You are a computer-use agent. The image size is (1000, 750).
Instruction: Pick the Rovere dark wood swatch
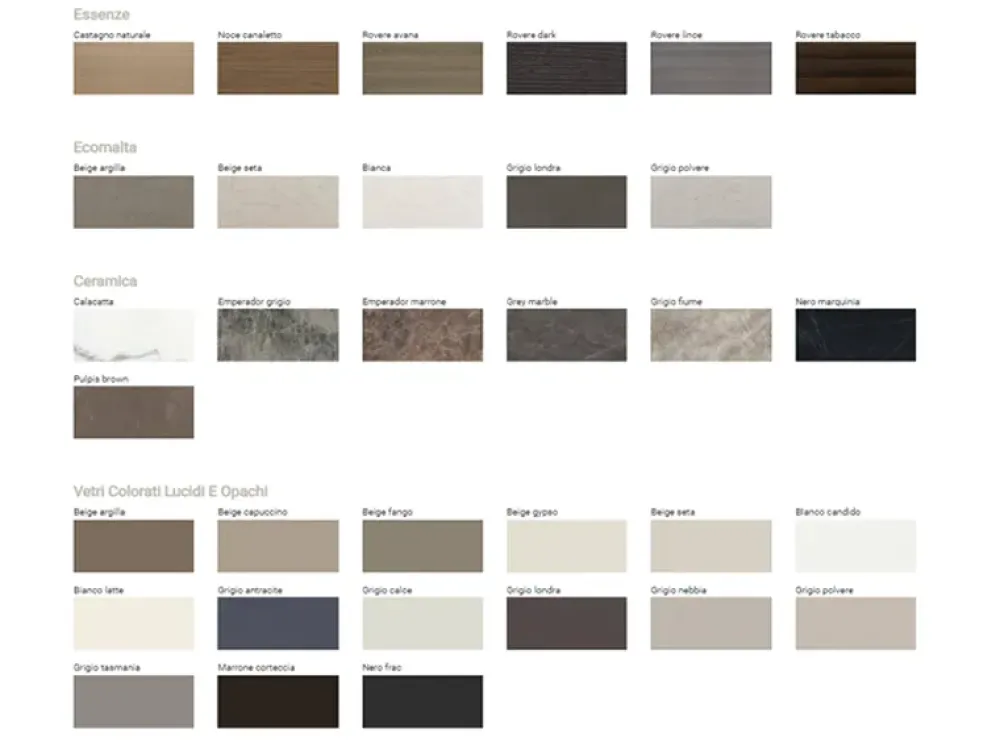click(x=566, y=68)
